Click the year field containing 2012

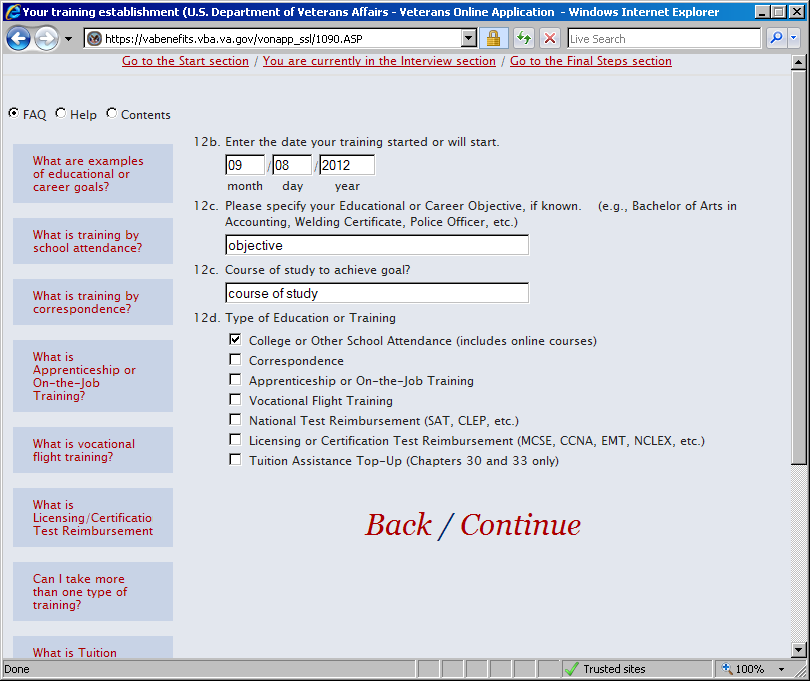pos(347,165)
